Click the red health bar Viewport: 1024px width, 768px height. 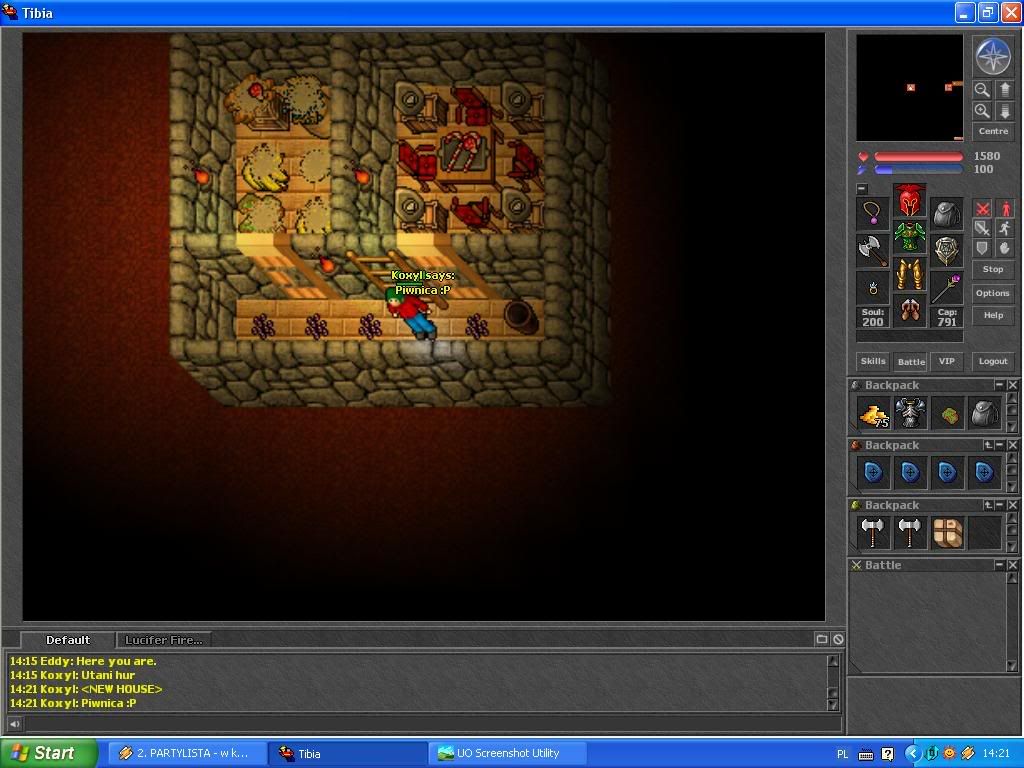(x=918, y=157)
